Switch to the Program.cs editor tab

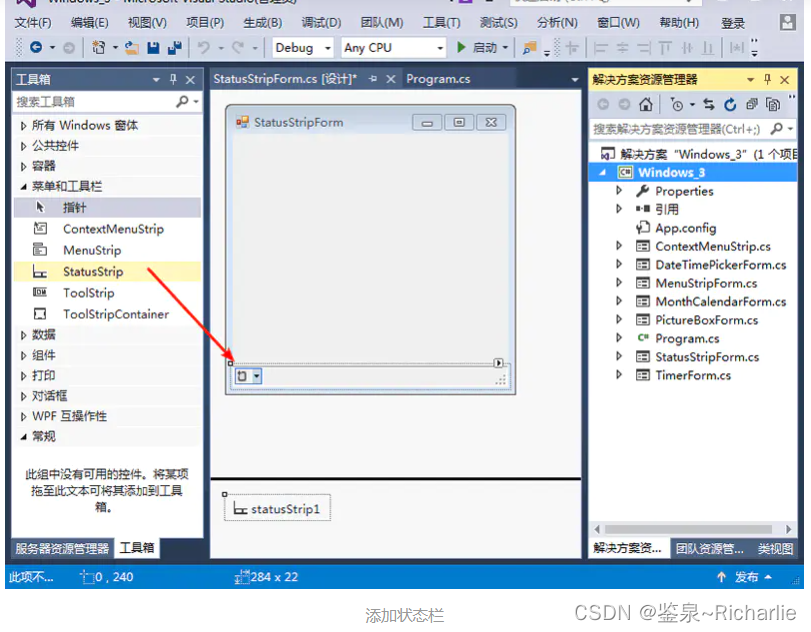click(438, 79)
